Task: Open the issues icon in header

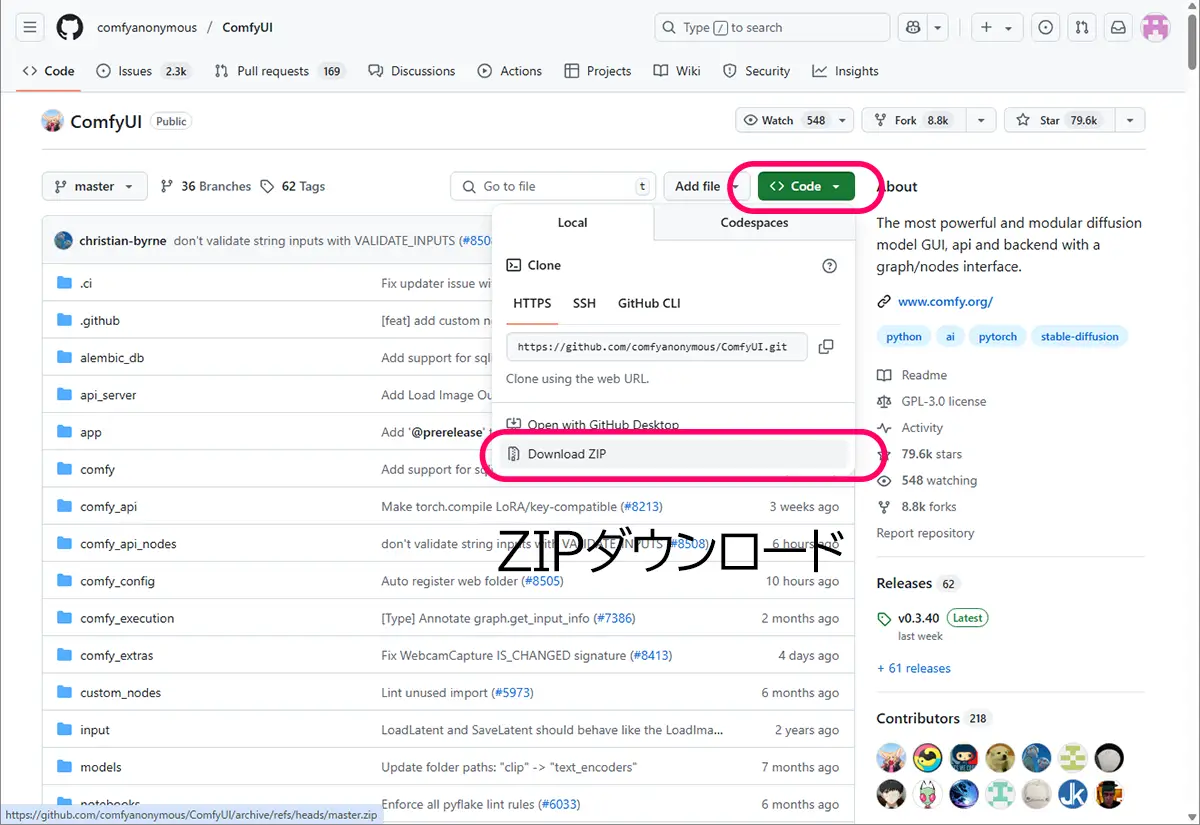Action: tap(1045, 27)
